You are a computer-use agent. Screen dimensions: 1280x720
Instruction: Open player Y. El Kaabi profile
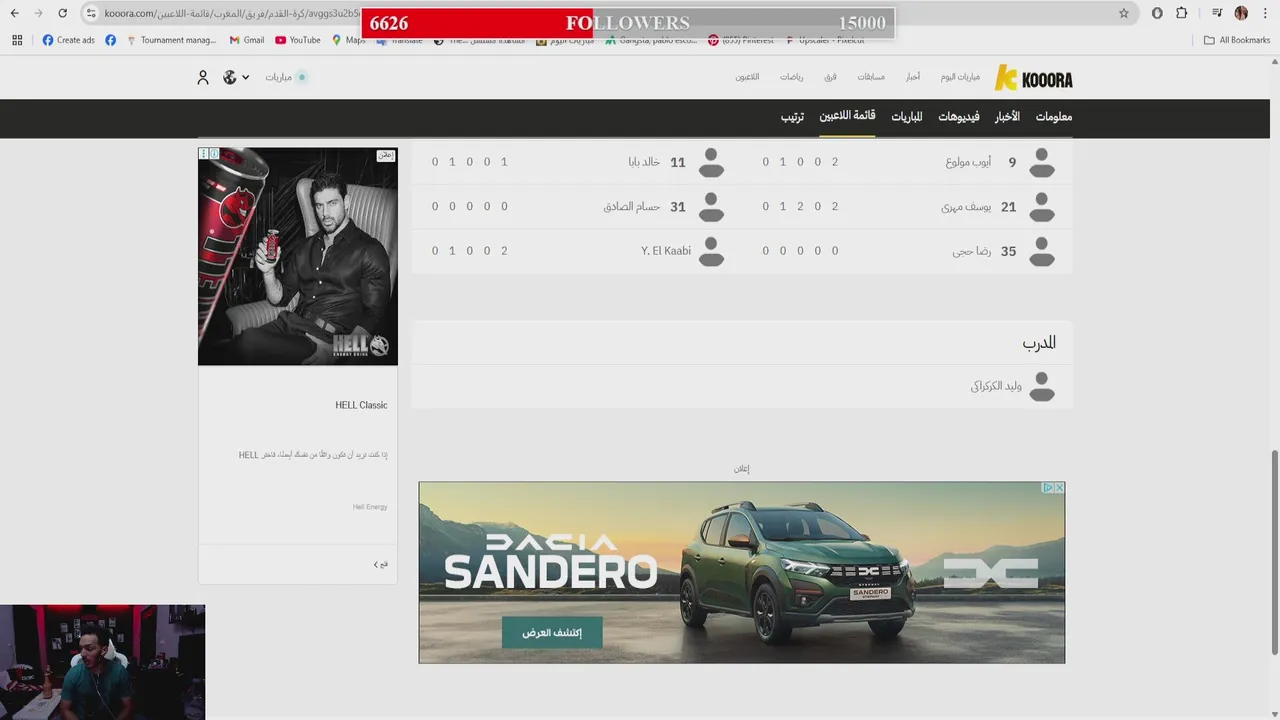(x=666, y=251)
